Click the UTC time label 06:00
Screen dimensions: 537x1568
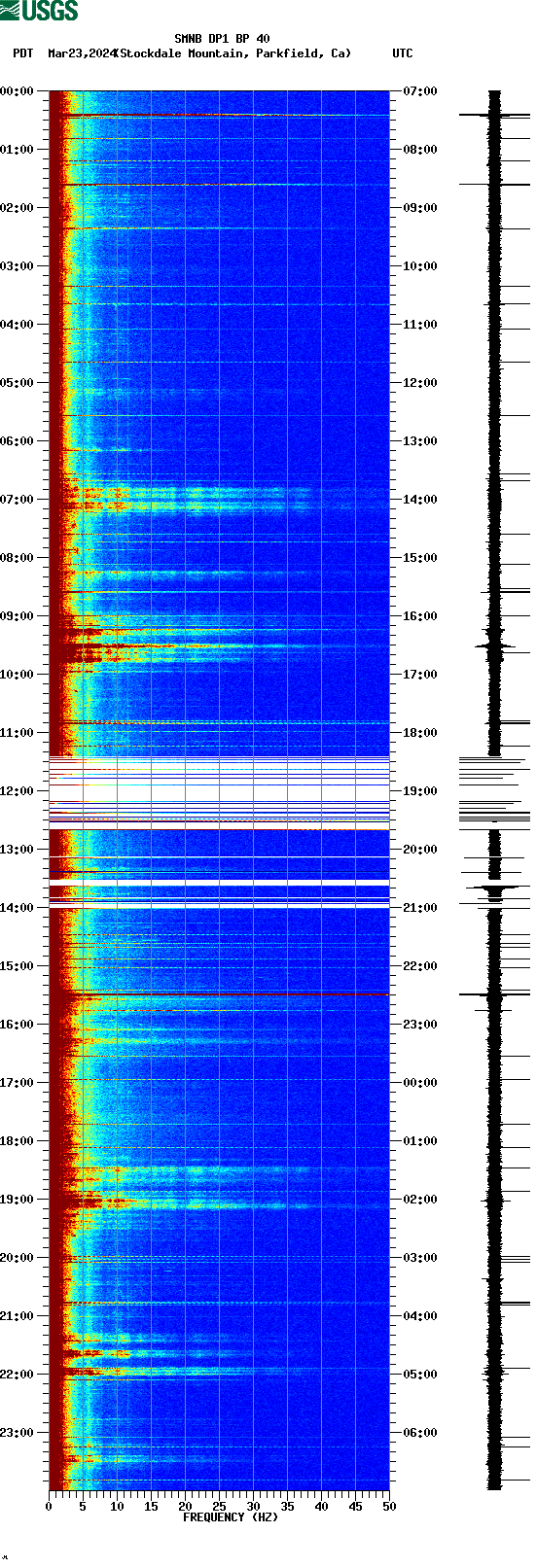pyautogui.click(x=420, y=1433)
